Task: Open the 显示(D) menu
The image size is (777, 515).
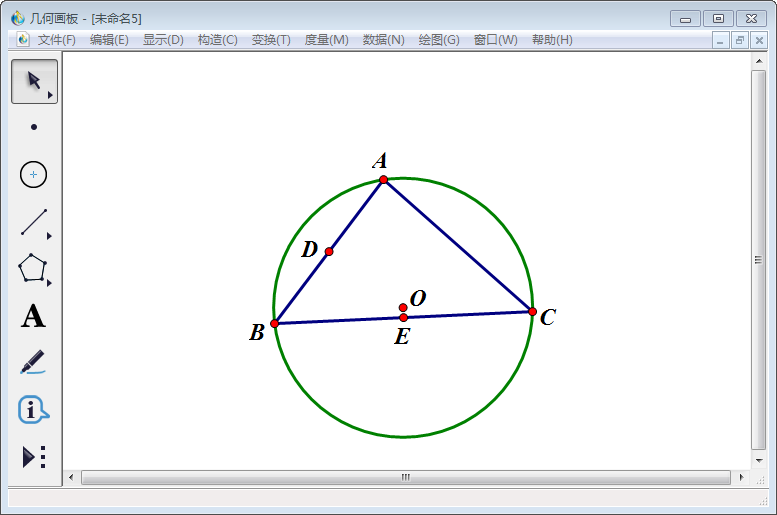Action: [x=163, y=40]
